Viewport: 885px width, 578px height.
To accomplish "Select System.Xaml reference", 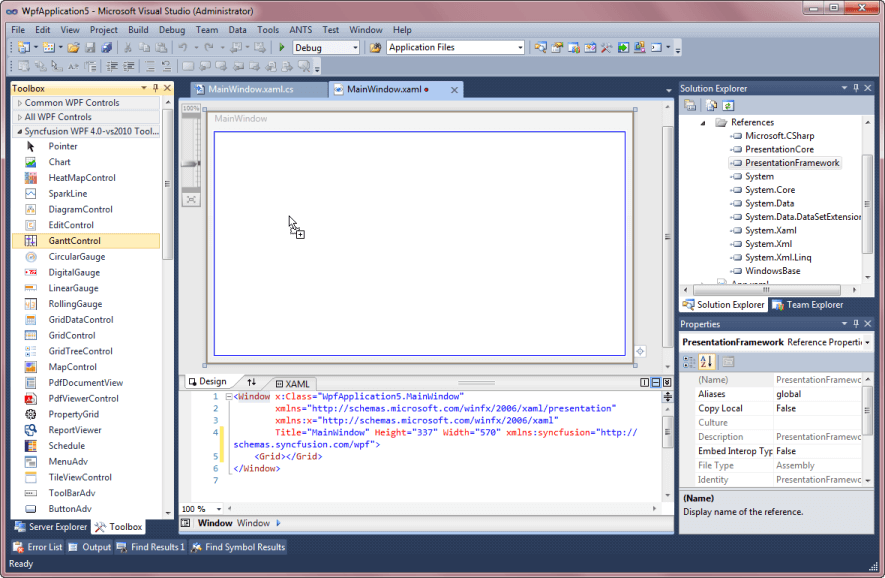I will pos(770,230).
